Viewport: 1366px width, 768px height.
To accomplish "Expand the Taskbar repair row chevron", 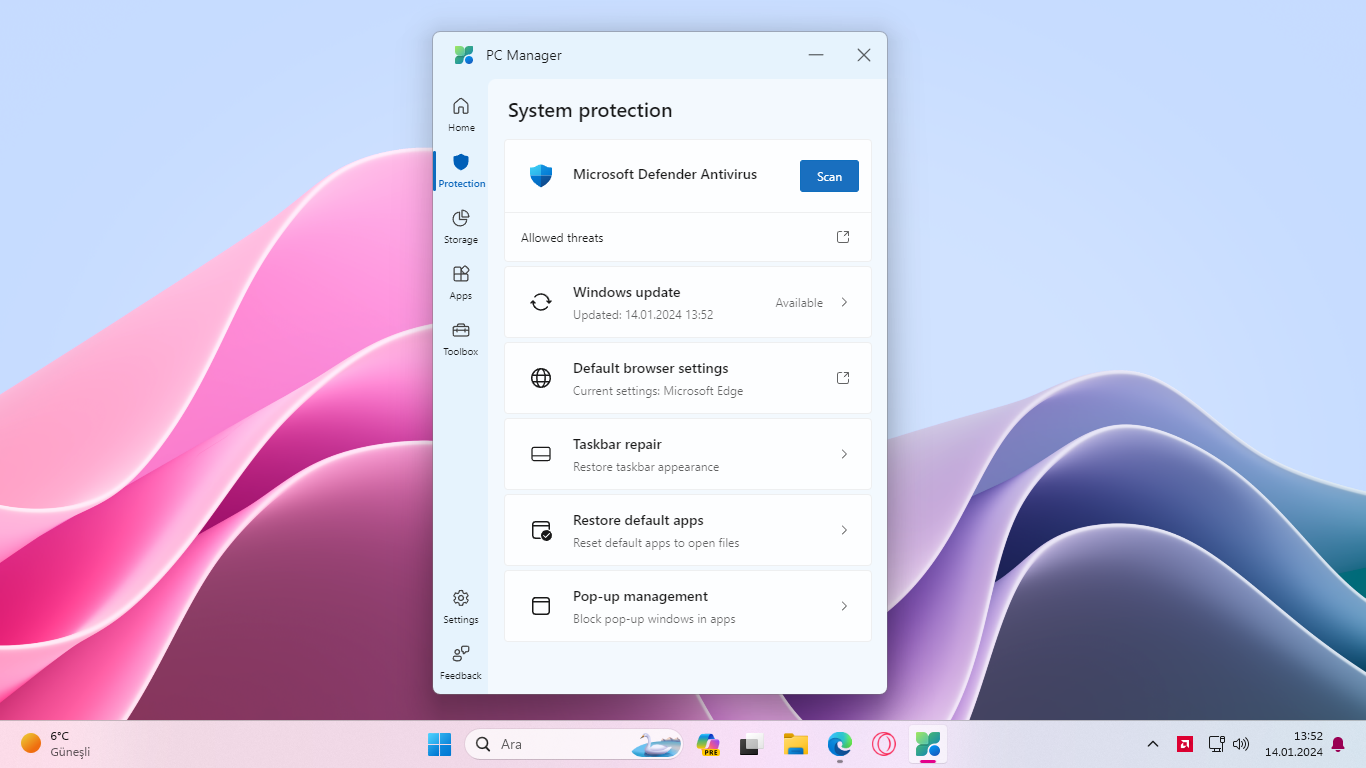I will click(844, 454).
